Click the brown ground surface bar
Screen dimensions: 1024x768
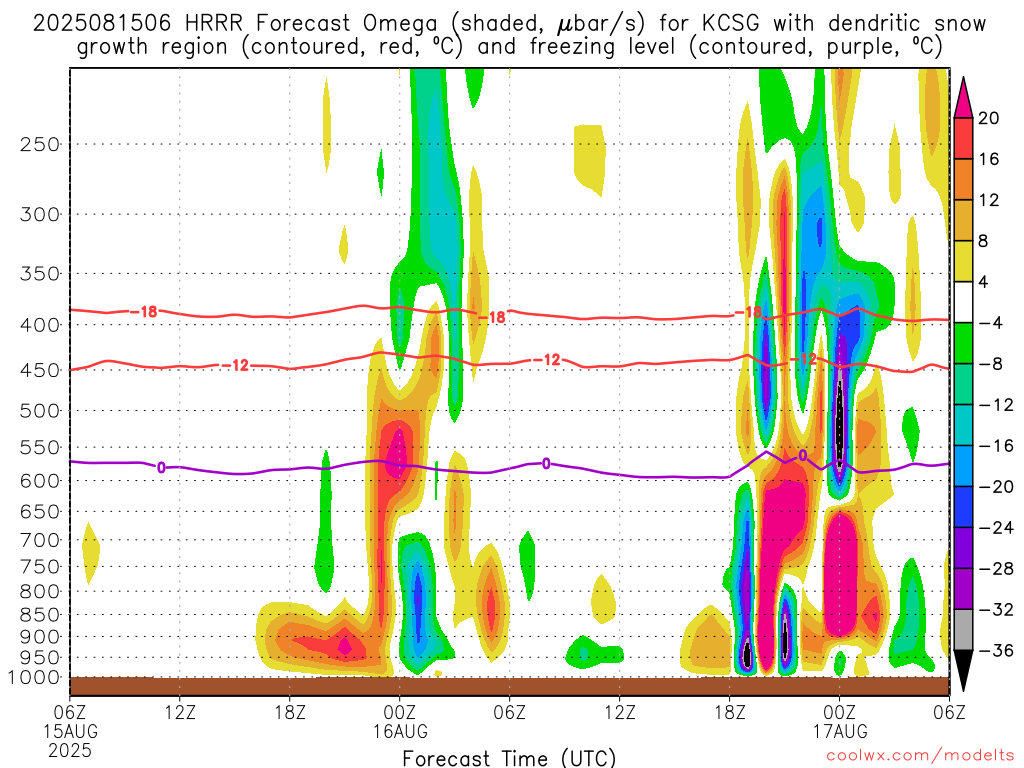coord(509,686)
